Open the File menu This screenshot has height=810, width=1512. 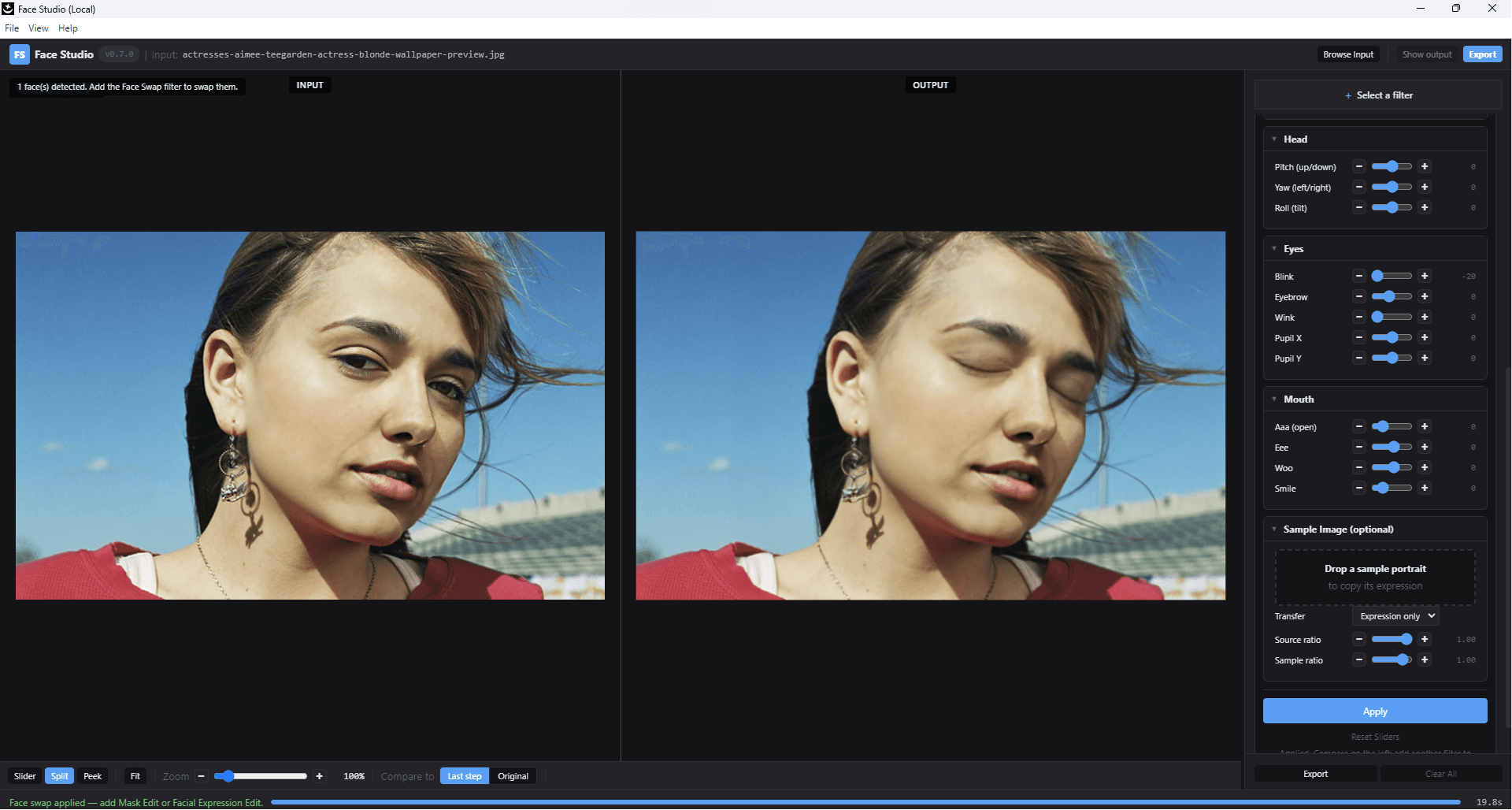tap(12, 28)
